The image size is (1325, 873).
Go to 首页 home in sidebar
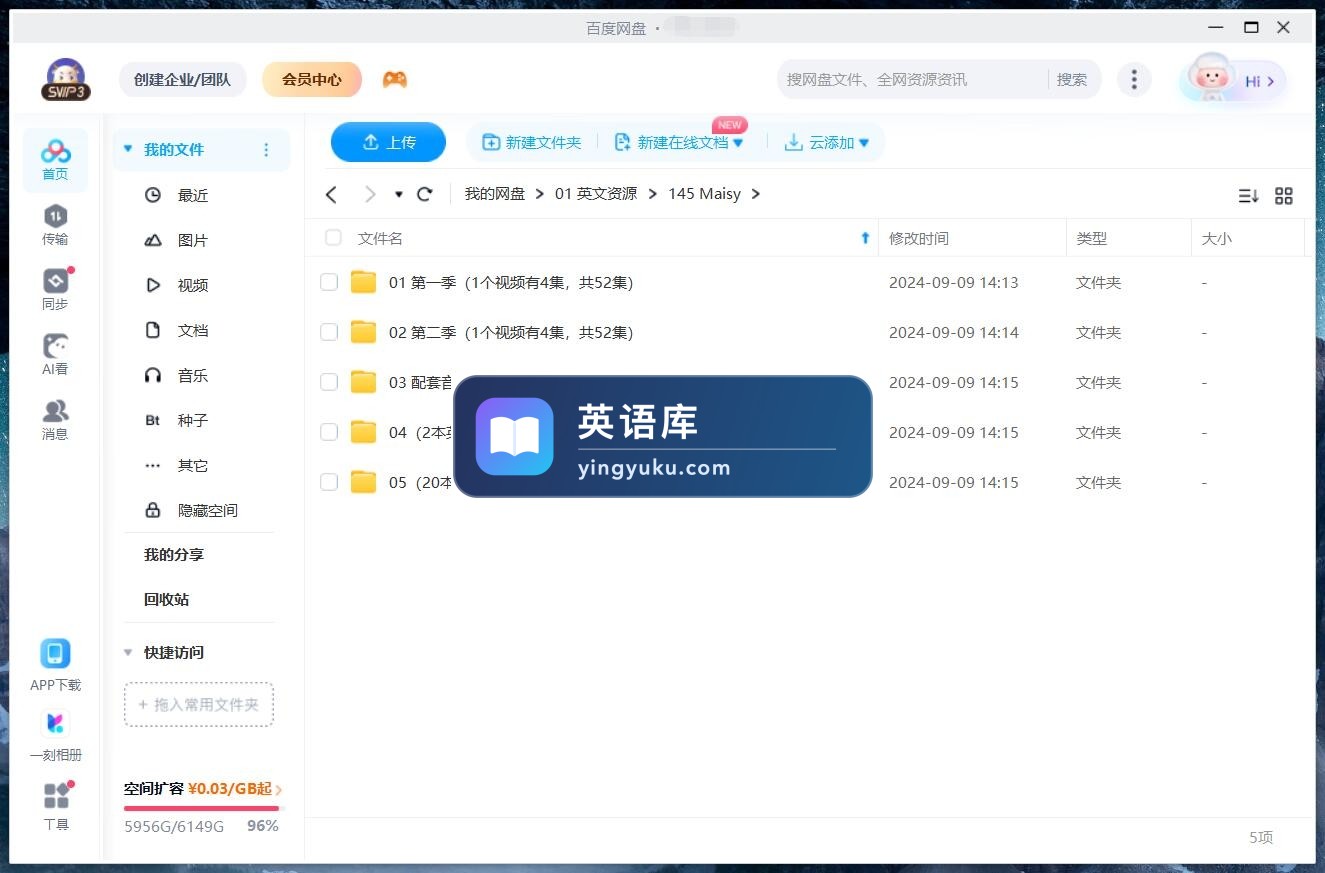[x=55, y=160]
